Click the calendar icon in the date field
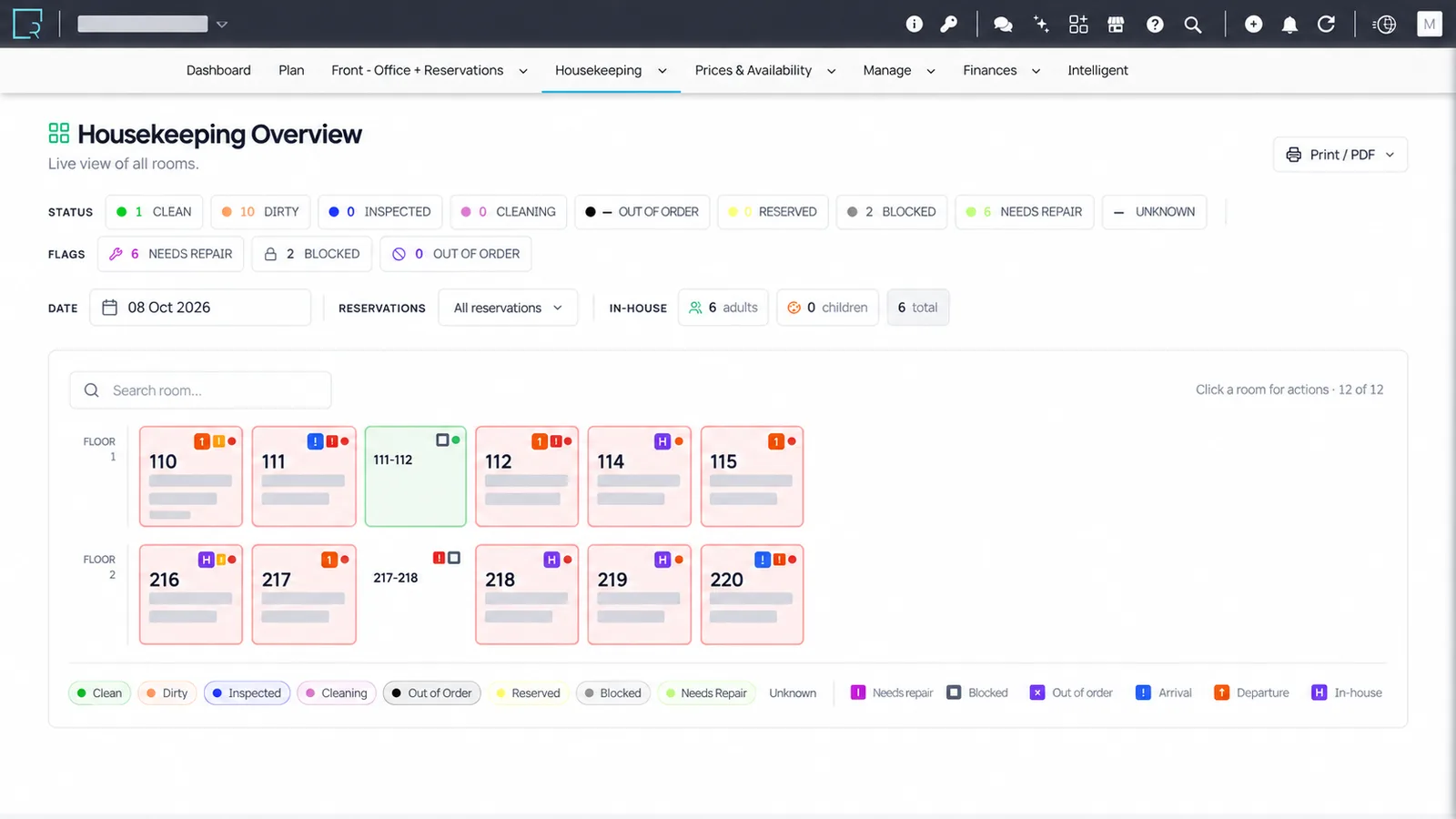1456x819 pixels. click(110, 308)
